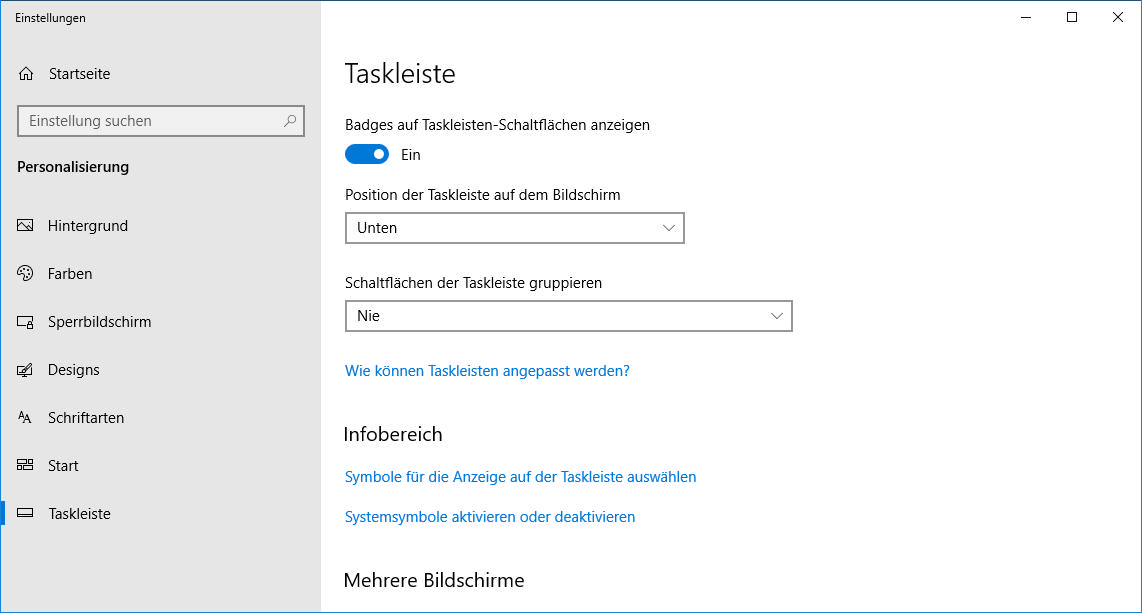Open the Position der Taskleiste dropdown
The width and height of the screenshot is (1142, 613).
click(514, 228)
